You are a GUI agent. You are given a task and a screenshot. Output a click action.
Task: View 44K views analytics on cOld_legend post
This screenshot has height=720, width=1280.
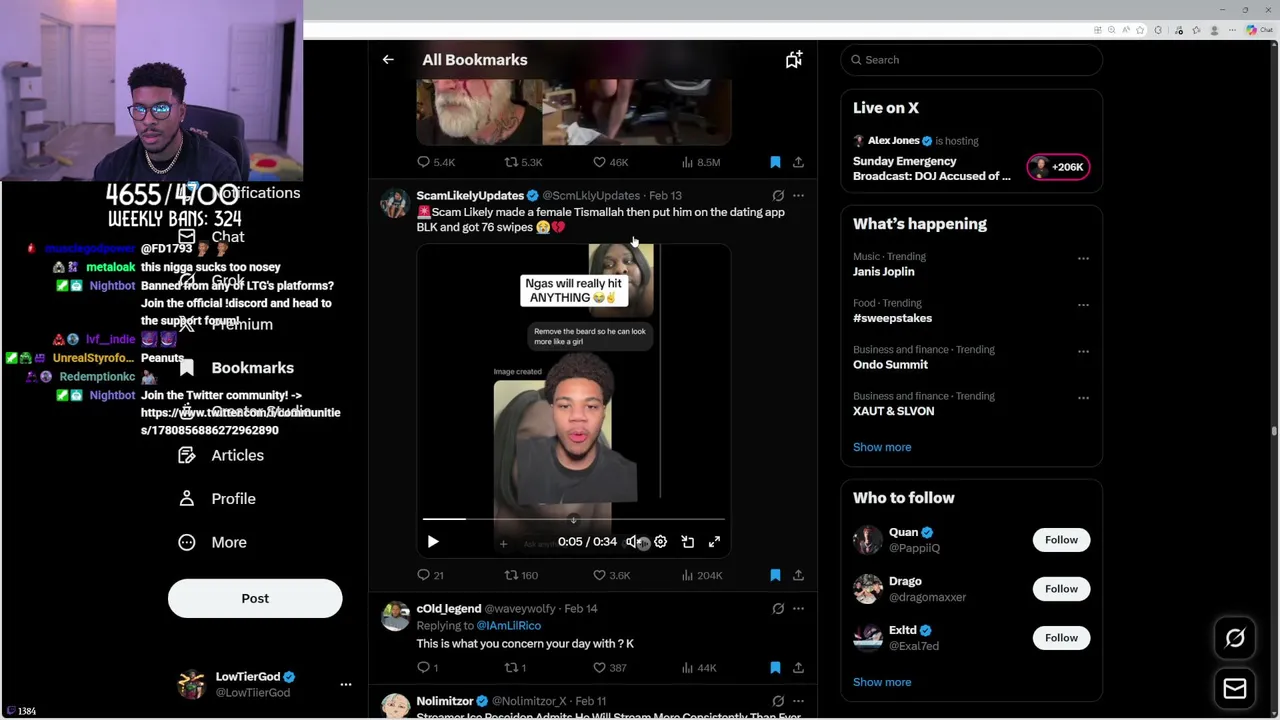tap(698, 668)
